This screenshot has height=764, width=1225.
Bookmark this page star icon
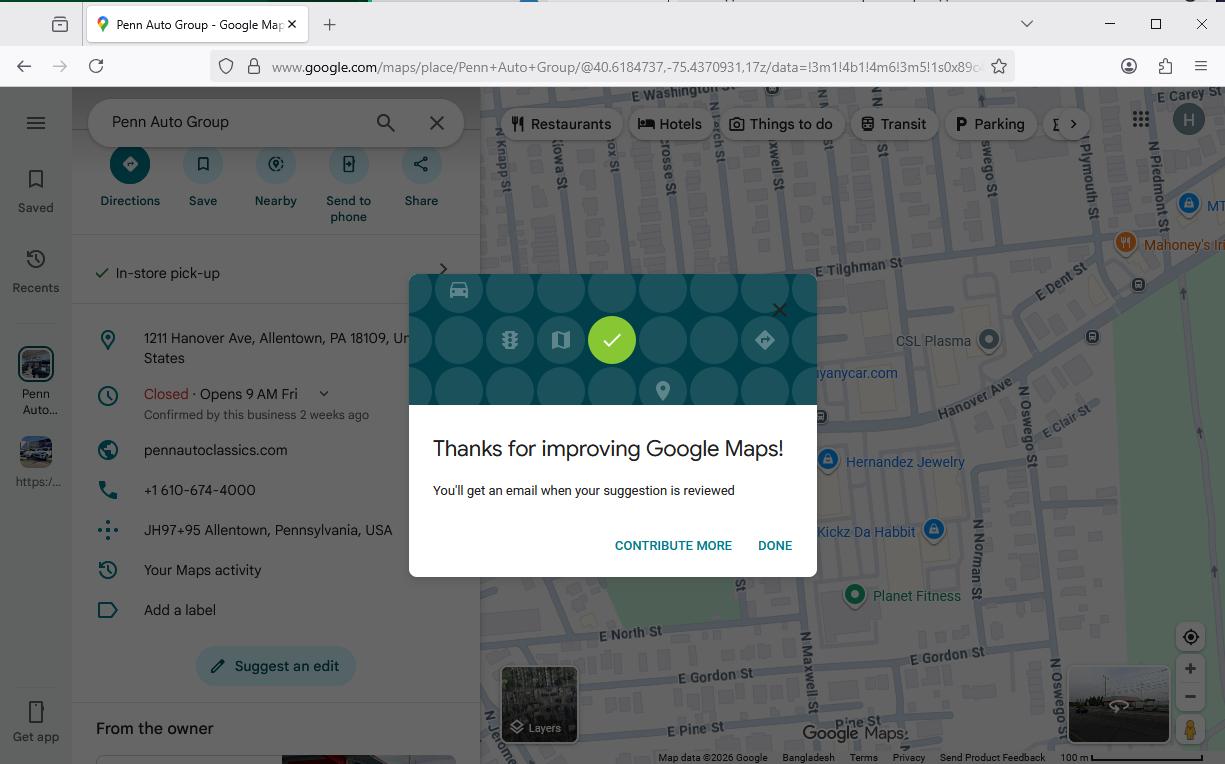tap(998, 66)
